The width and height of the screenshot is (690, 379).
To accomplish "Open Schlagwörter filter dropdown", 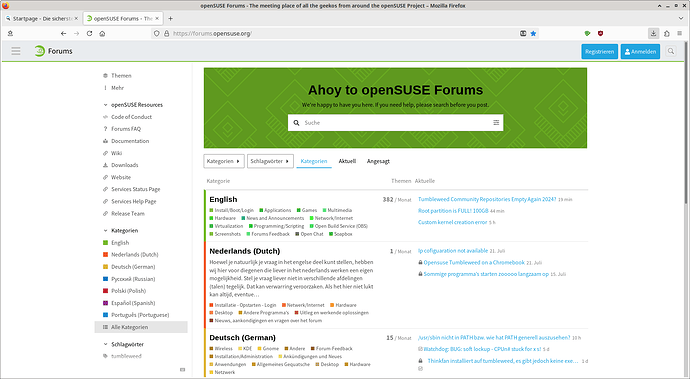I will pyautogui.click(x=270, y=161).
